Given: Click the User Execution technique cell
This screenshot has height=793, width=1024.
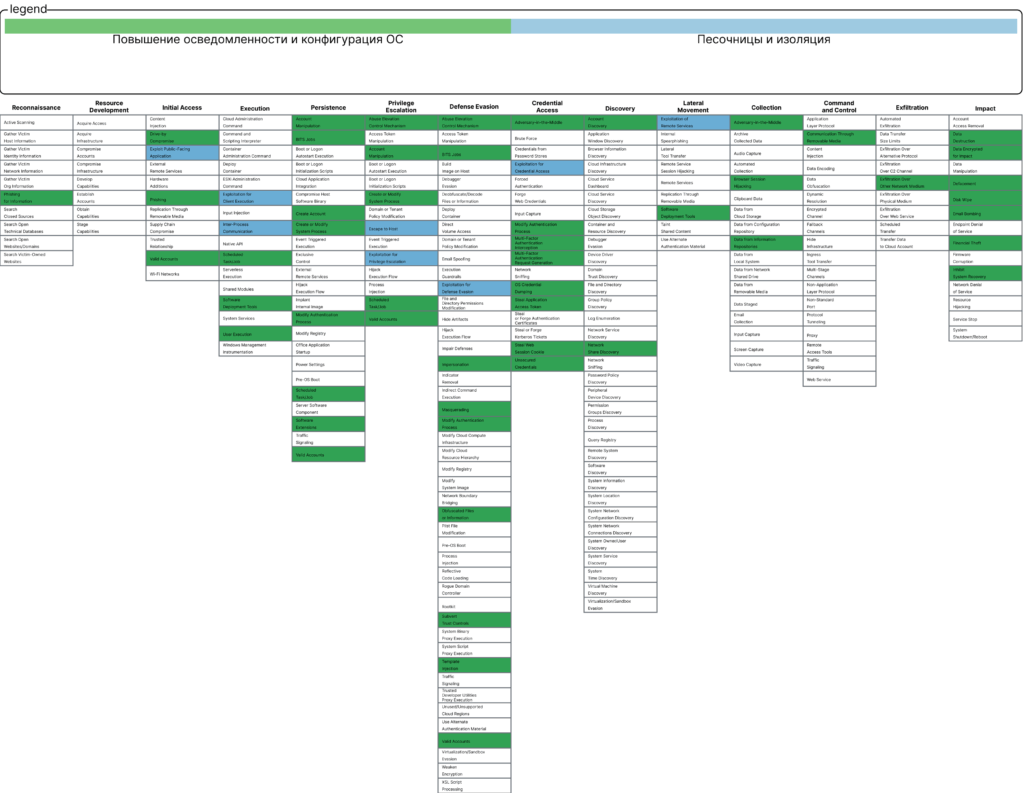Looking at the screenshot, I should click(x=254, y=334).
